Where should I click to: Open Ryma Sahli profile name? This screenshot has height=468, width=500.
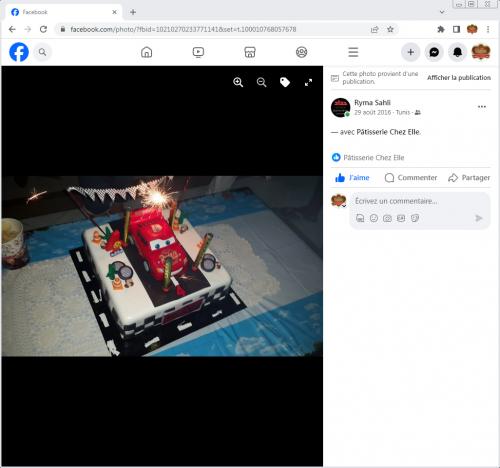372,103
